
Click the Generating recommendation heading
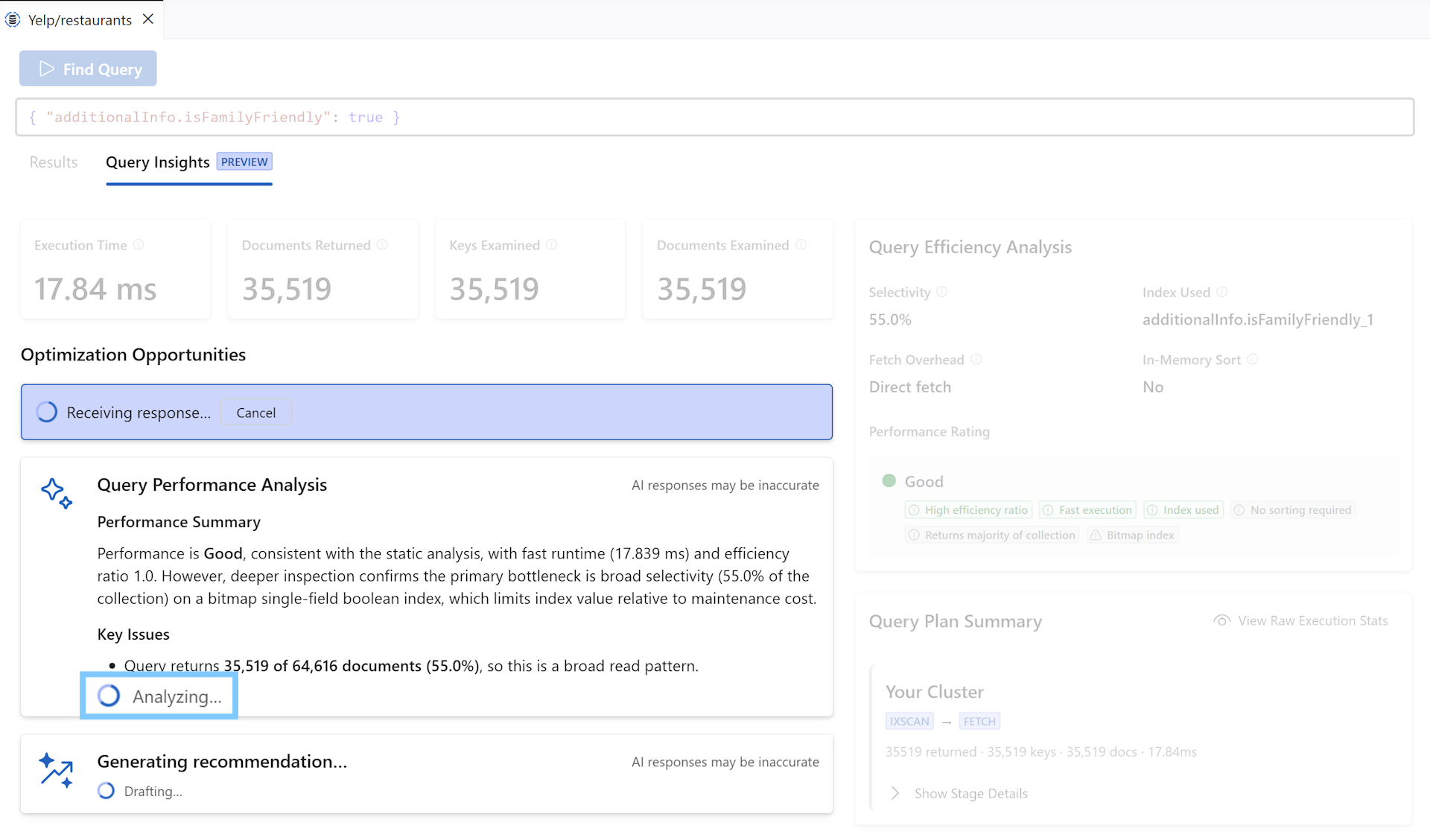pyautogui.click(x=222, y=762)
